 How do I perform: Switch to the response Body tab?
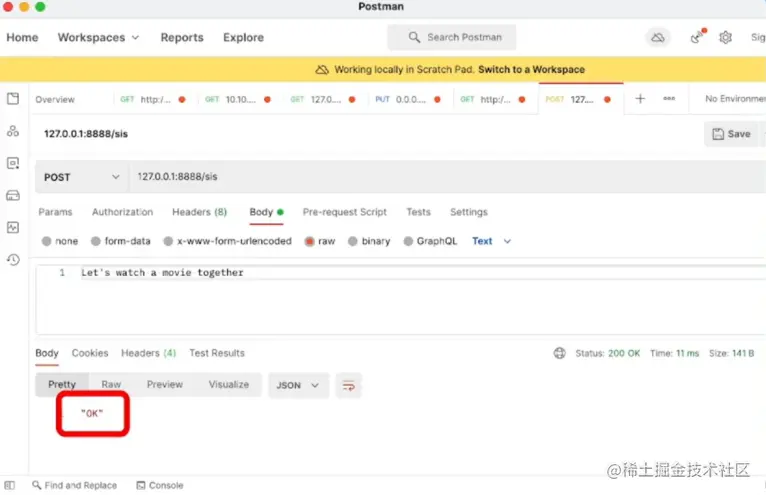coord(47,353)
